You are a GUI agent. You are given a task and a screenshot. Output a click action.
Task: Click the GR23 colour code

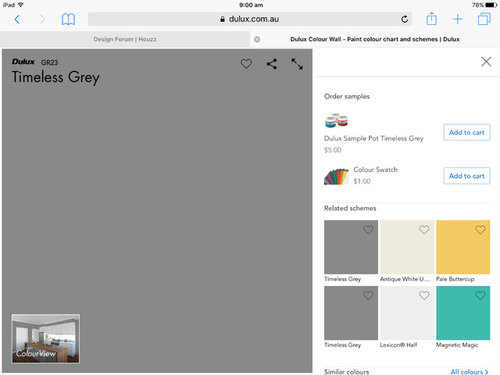click(x=49, y=62)
